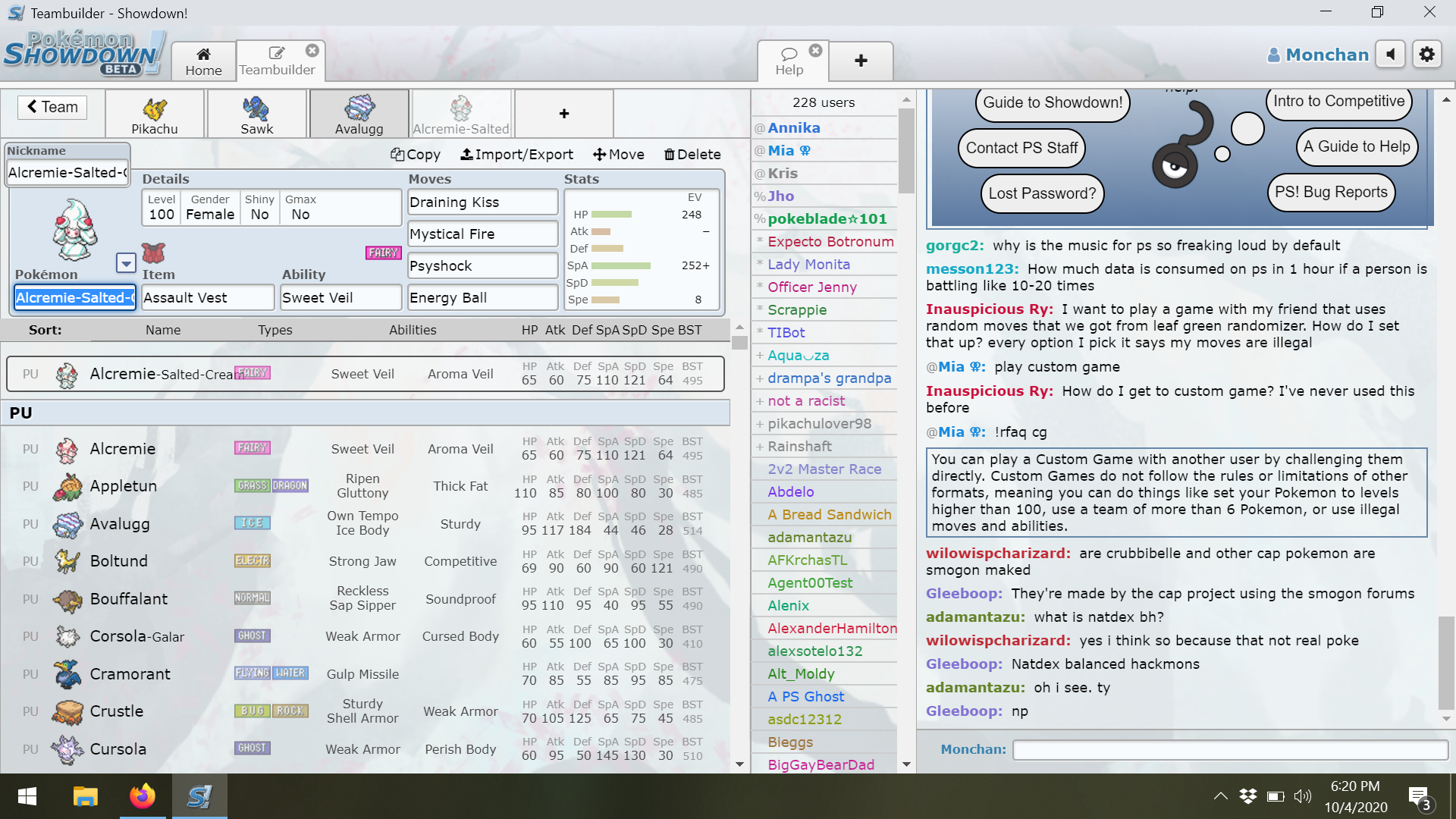Open options with the gear icon
Viewport: 1456px width, 819px height.
(x=1427, y=55)
